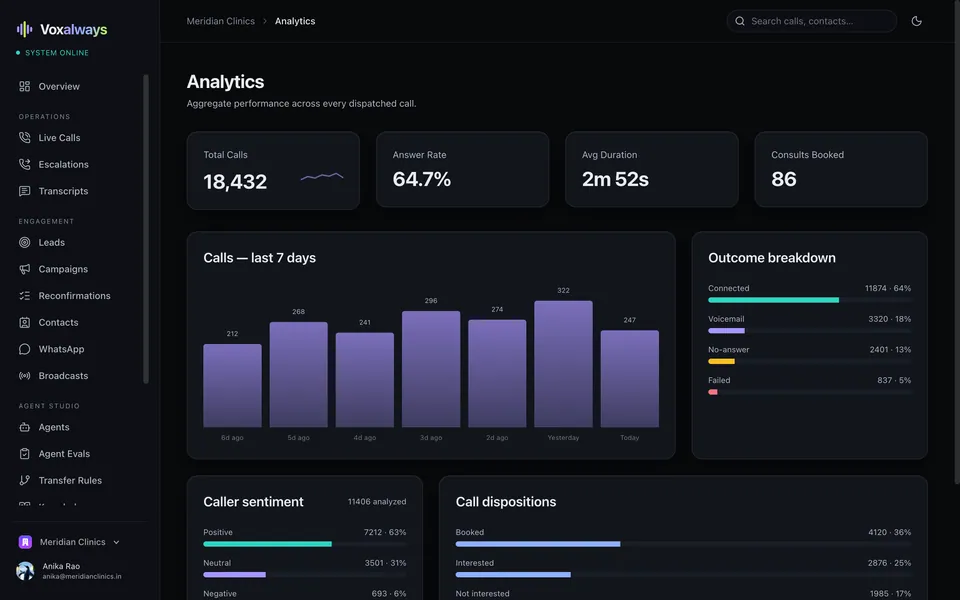Go to the Agent Evals label

[x=64, y=454]
